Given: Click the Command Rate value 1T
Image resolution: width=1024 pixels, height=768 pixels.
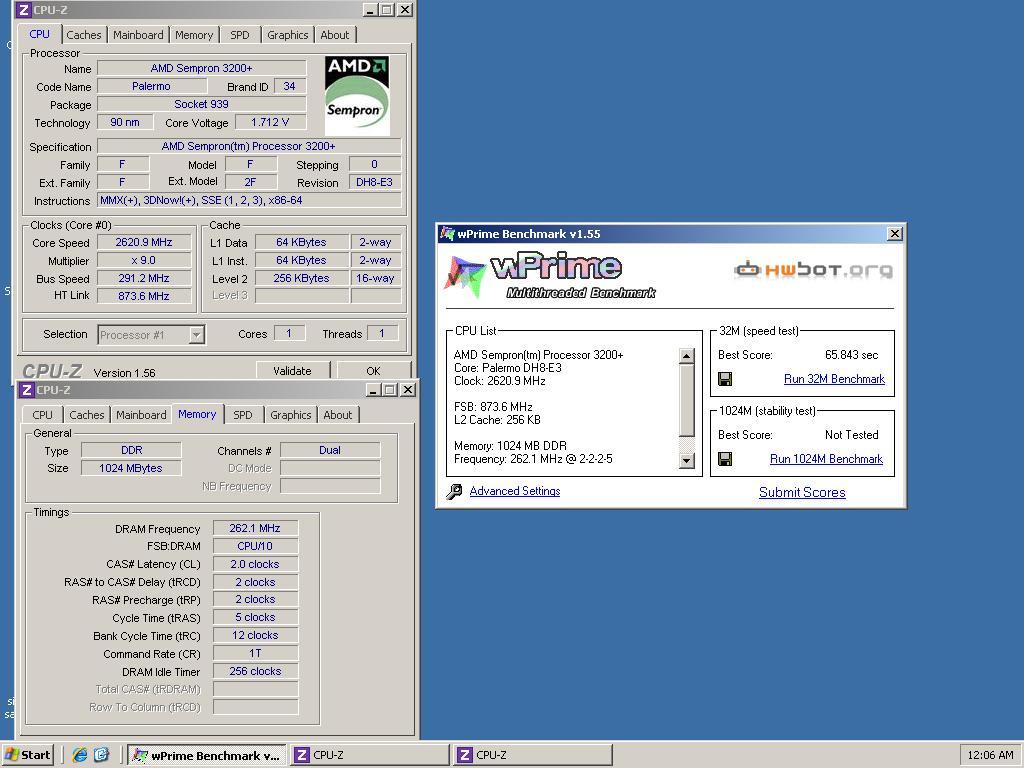Looking at the screenshot, I should (255, 653).
